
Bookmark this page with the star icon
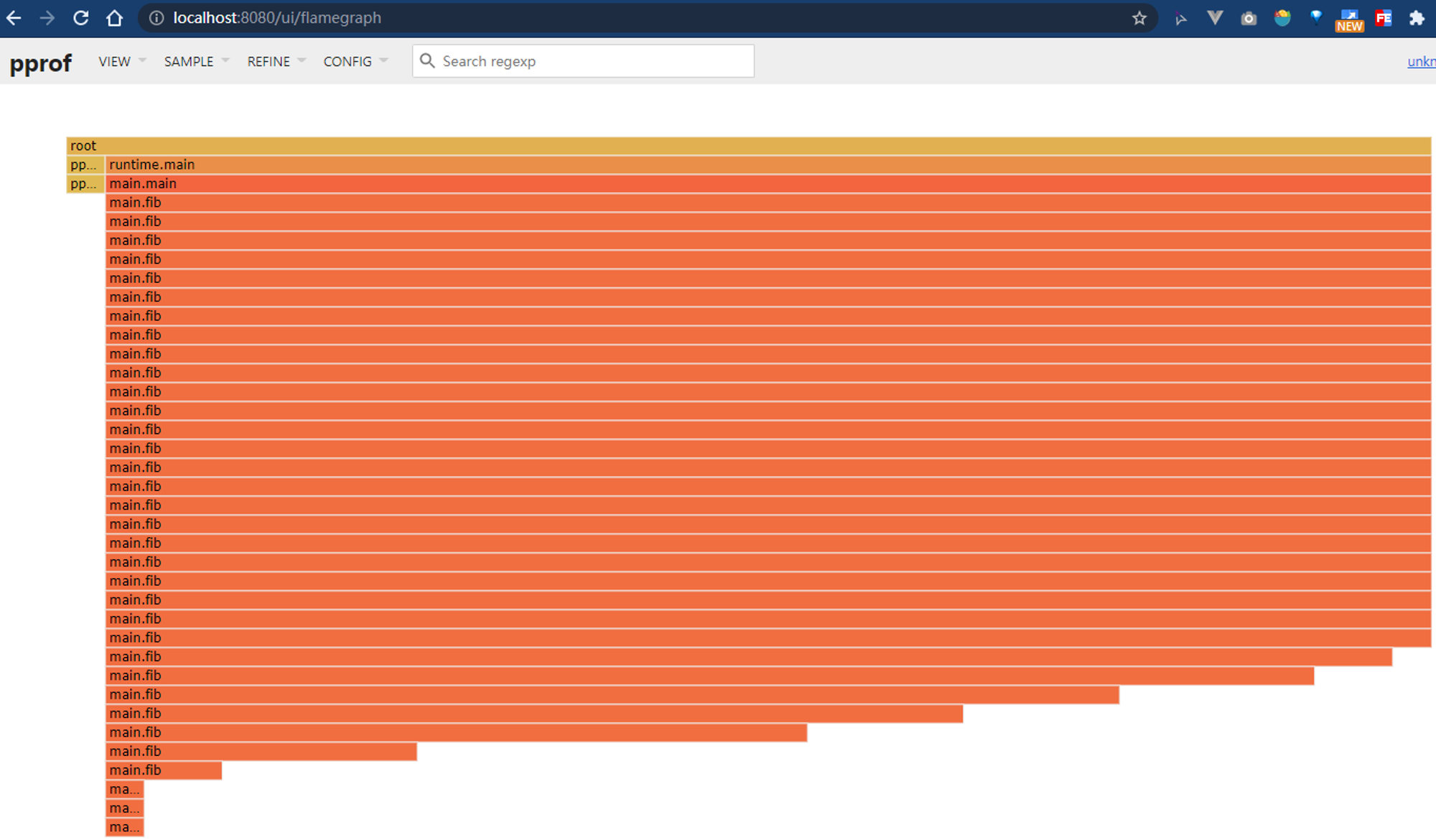coord(1139,18)
